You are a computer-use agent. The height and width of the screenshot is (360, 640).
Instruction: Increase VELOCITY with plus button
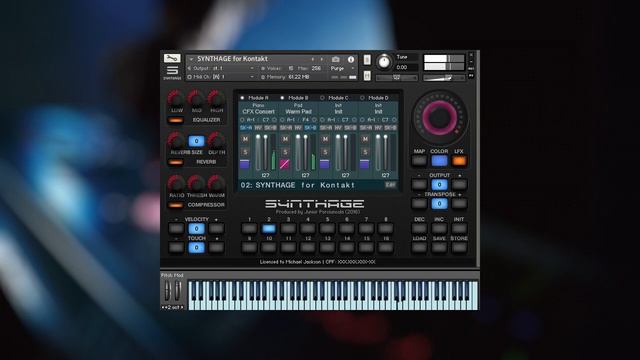[216, 229]
